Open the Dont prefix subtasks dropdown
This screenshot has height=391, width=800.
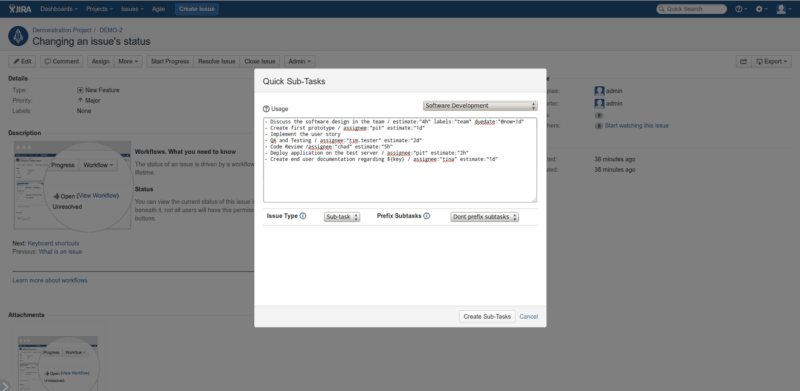pos(485,217)
